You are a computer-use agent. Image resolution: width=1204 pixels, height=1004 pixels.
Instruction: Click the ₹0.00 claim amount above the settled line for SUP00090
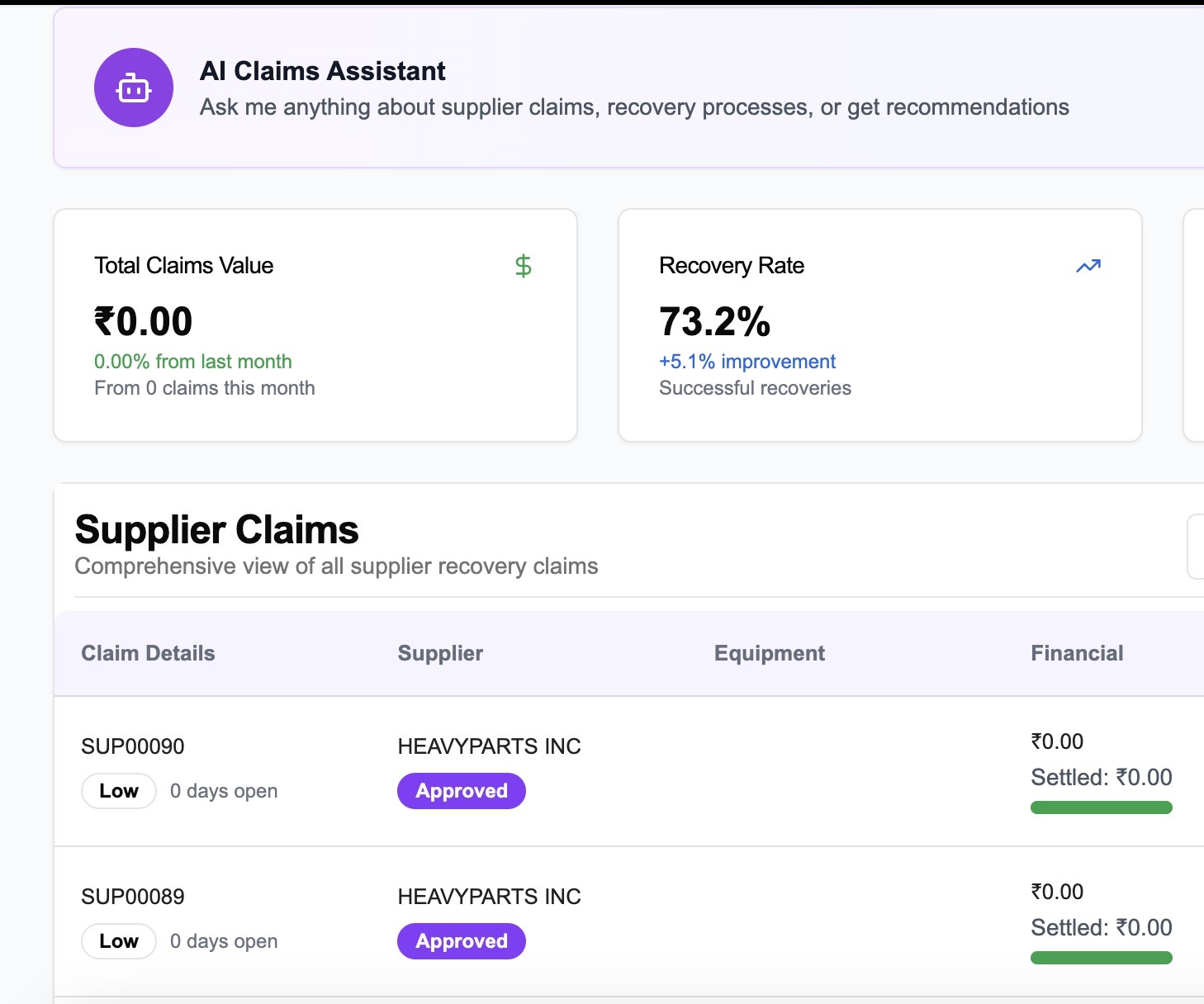click(1057, 741)
